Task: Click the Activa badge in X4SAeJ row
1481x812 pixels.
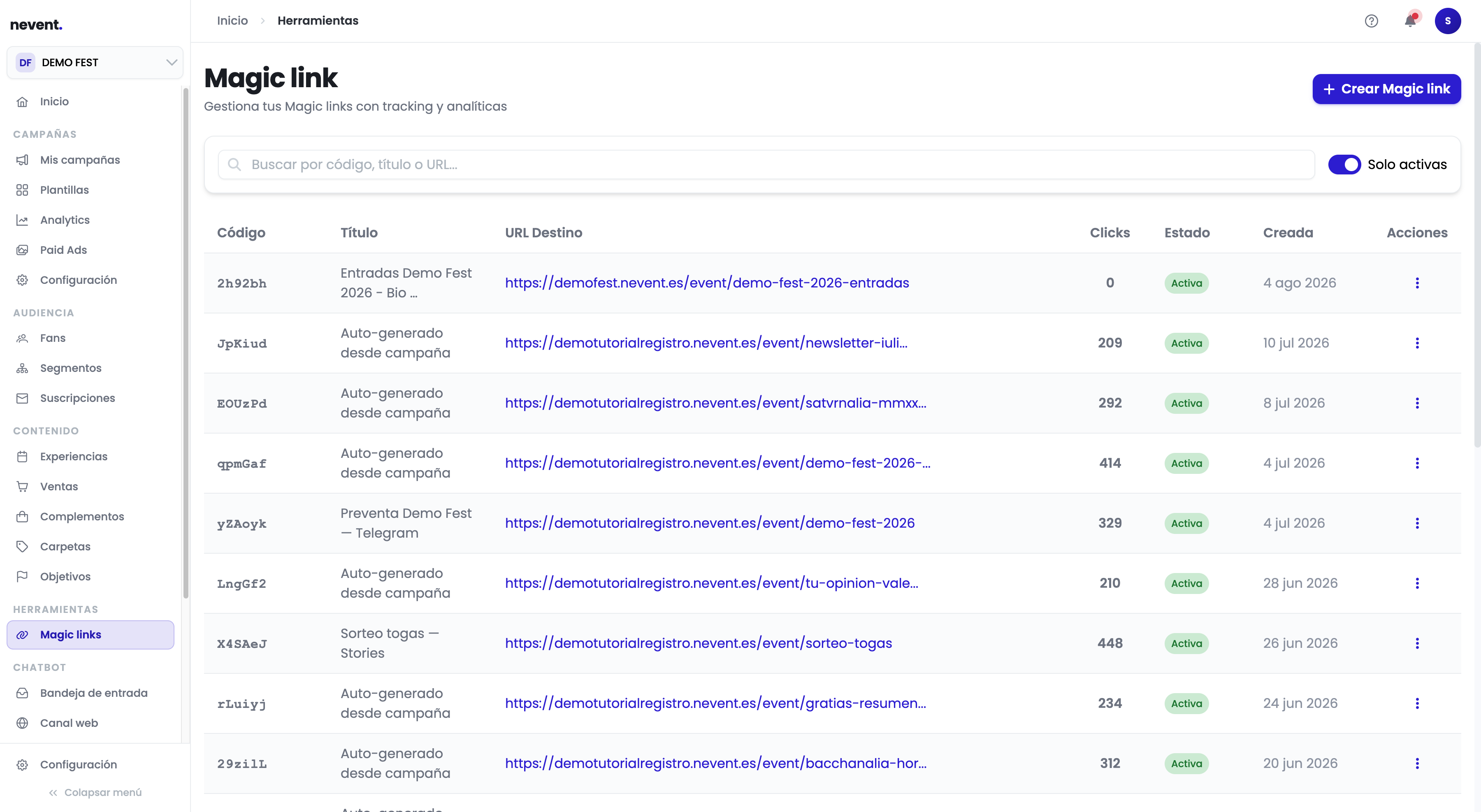Action: [1186, 643]
